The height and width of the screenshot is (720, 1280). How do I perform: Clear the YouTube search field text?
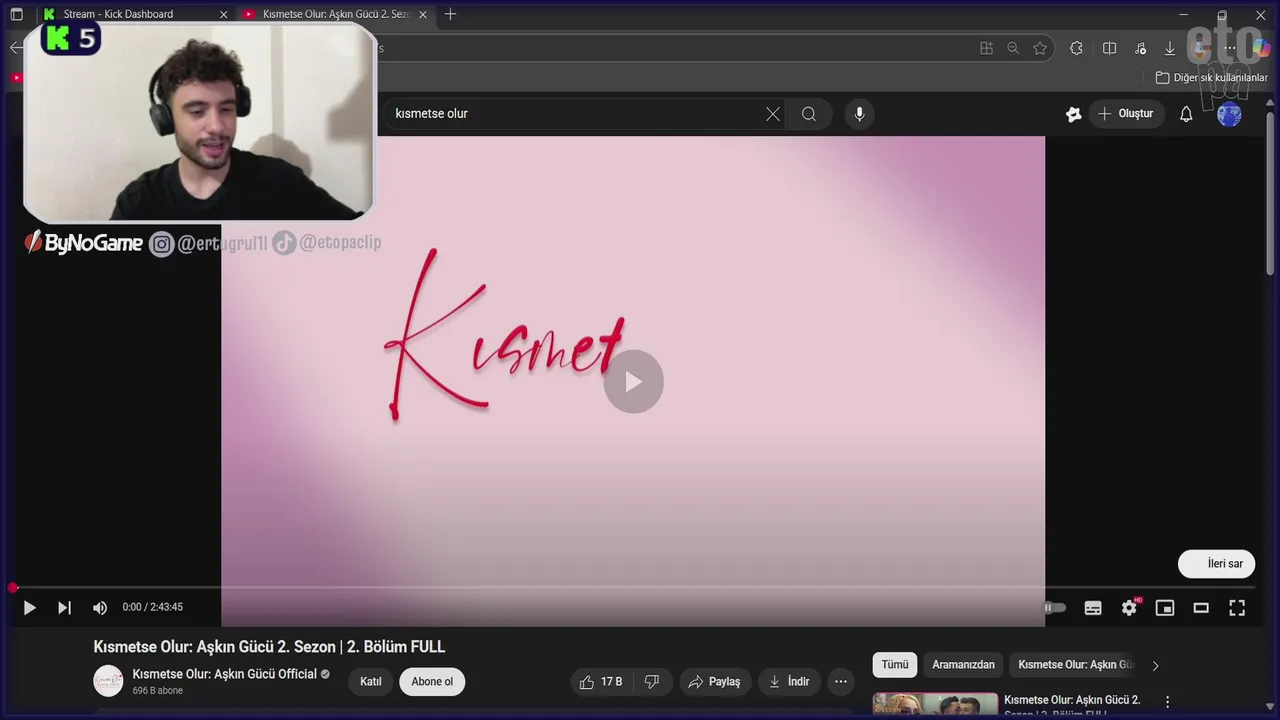point(773,114)
